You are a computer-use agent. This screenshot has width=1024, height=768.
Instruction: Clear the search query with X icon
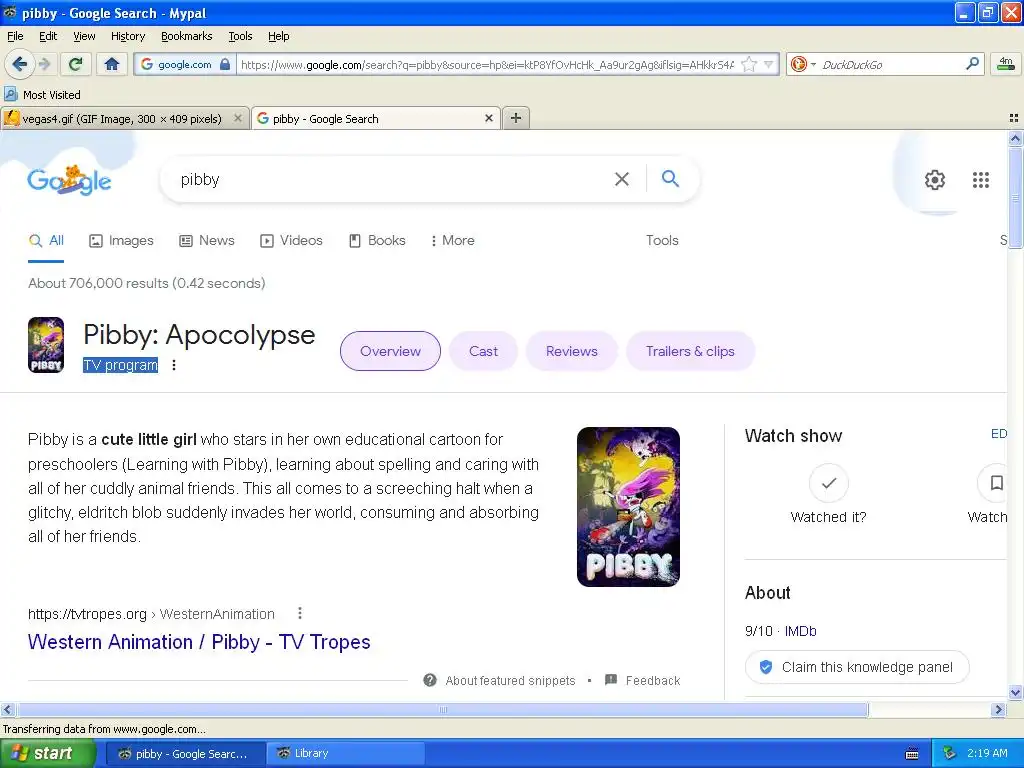point(622,179)
